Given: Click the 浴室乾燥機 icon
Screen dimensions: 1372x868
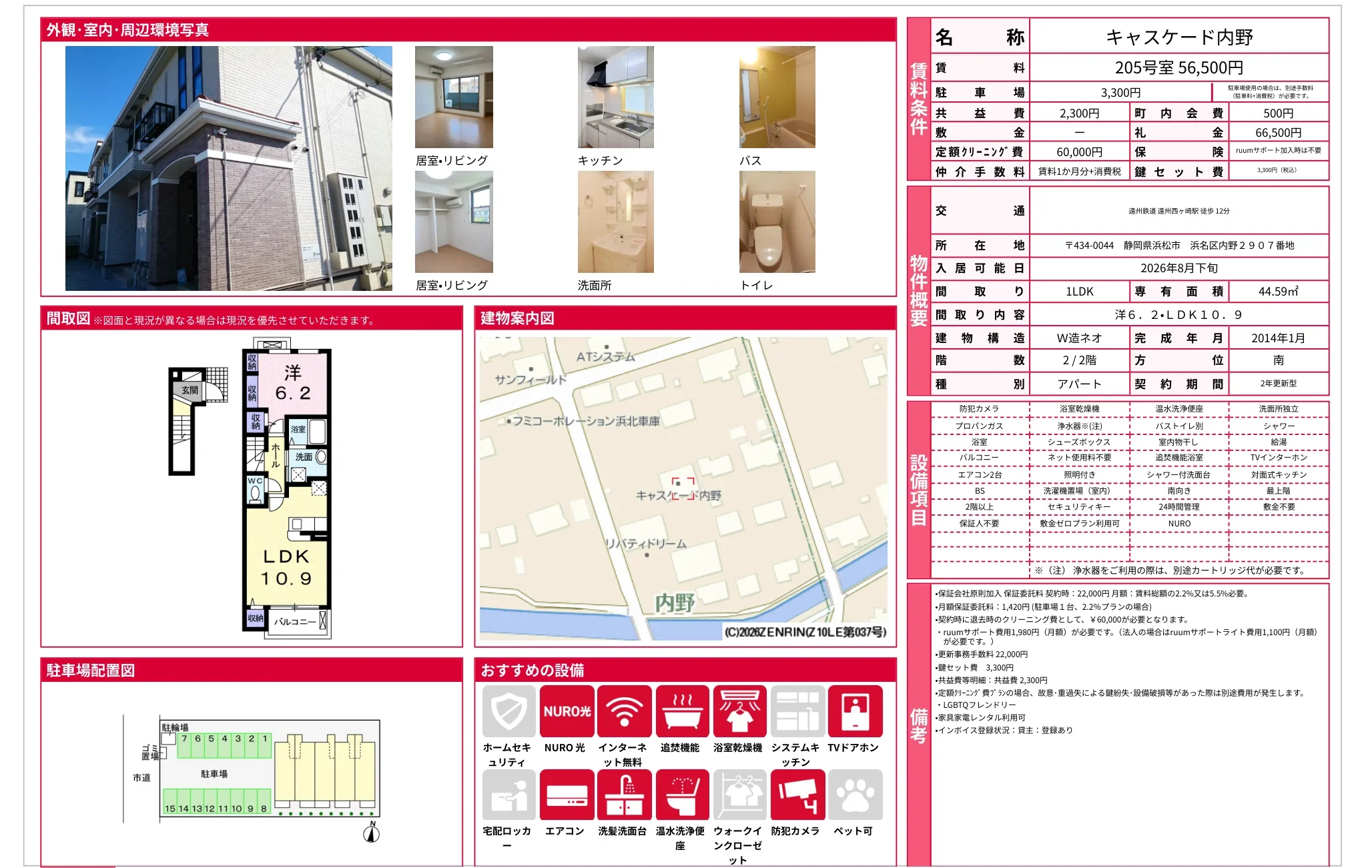Looking at the screenshot, I should (x=739, y=711).
